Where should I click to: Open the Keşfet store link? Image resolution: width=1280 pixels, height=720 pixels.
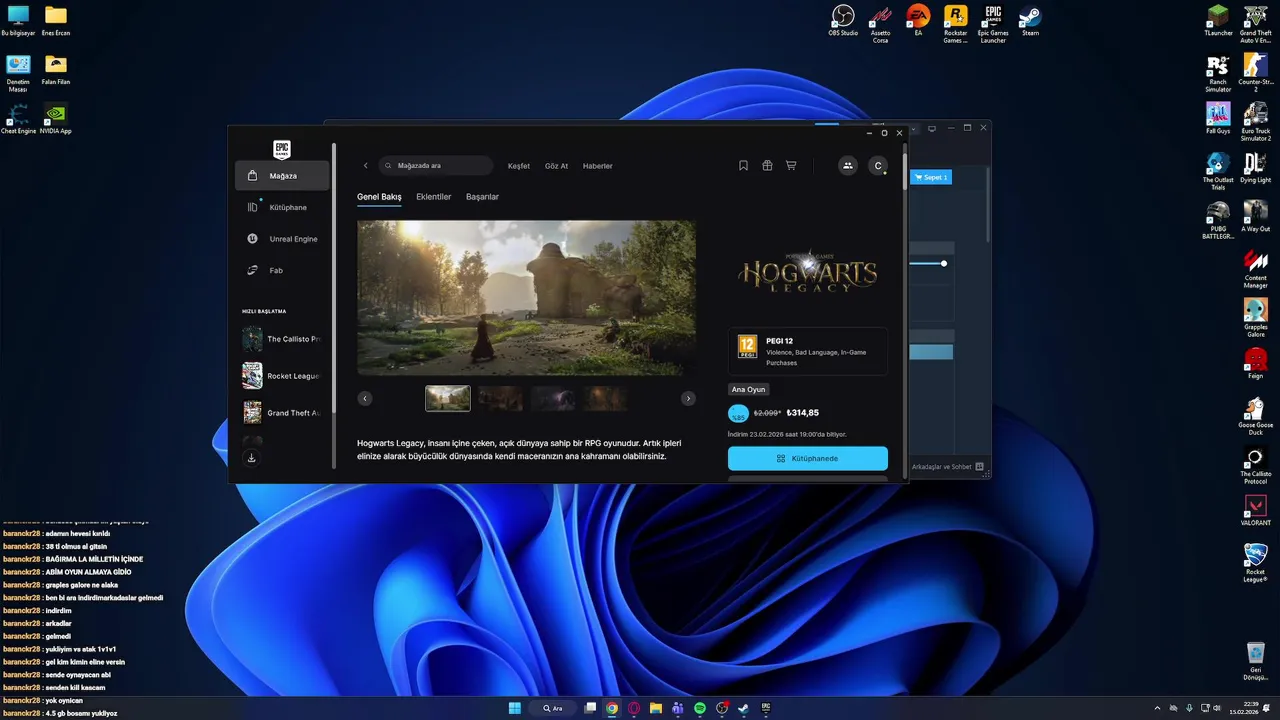click(x=519, y=166)
